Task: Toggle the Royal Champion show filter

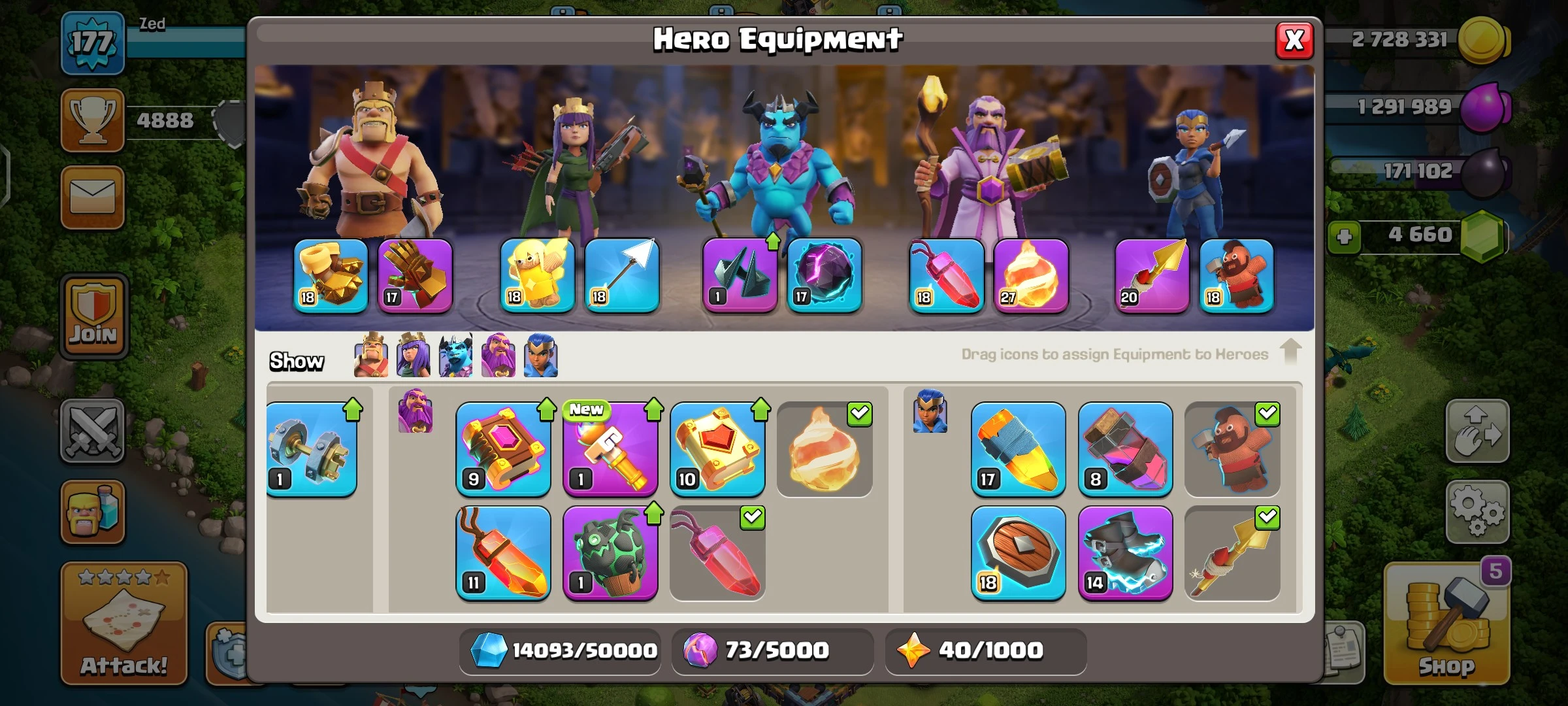Action: 540,355
